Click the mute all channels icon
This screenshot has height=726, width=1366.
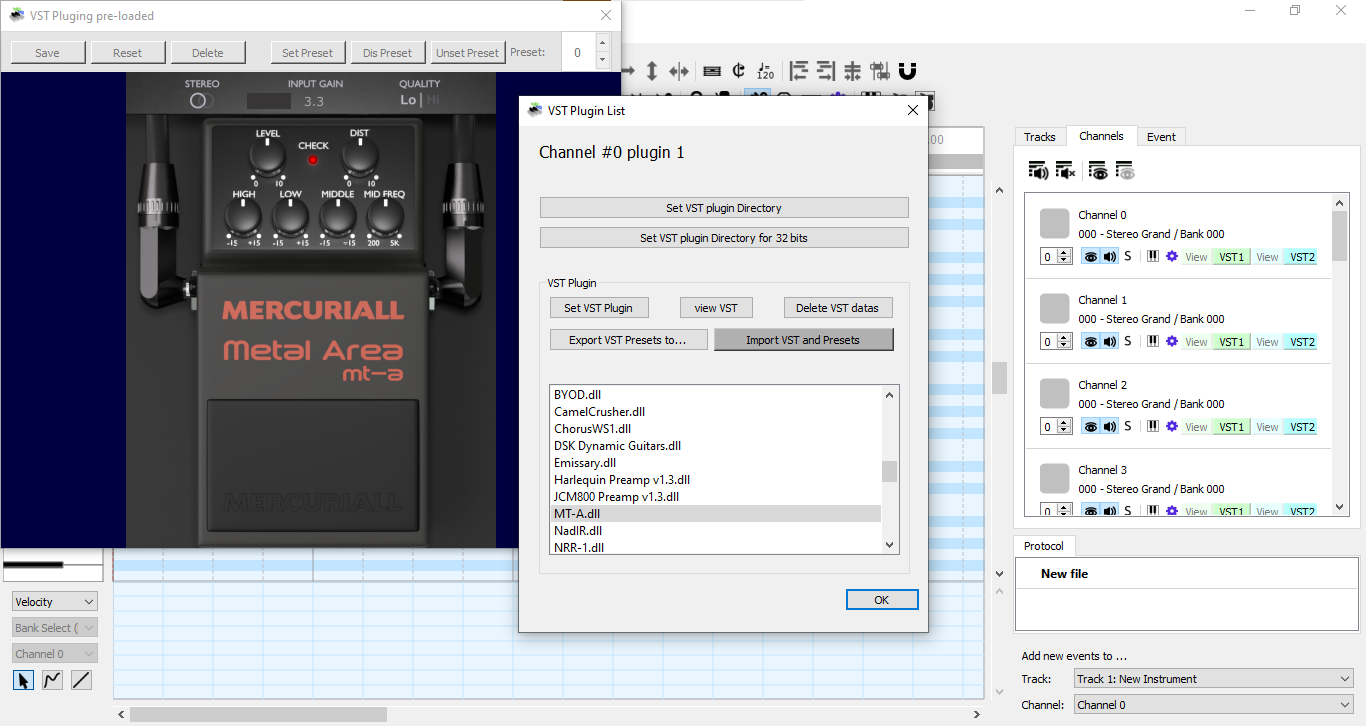click(x=1065, y=171)
